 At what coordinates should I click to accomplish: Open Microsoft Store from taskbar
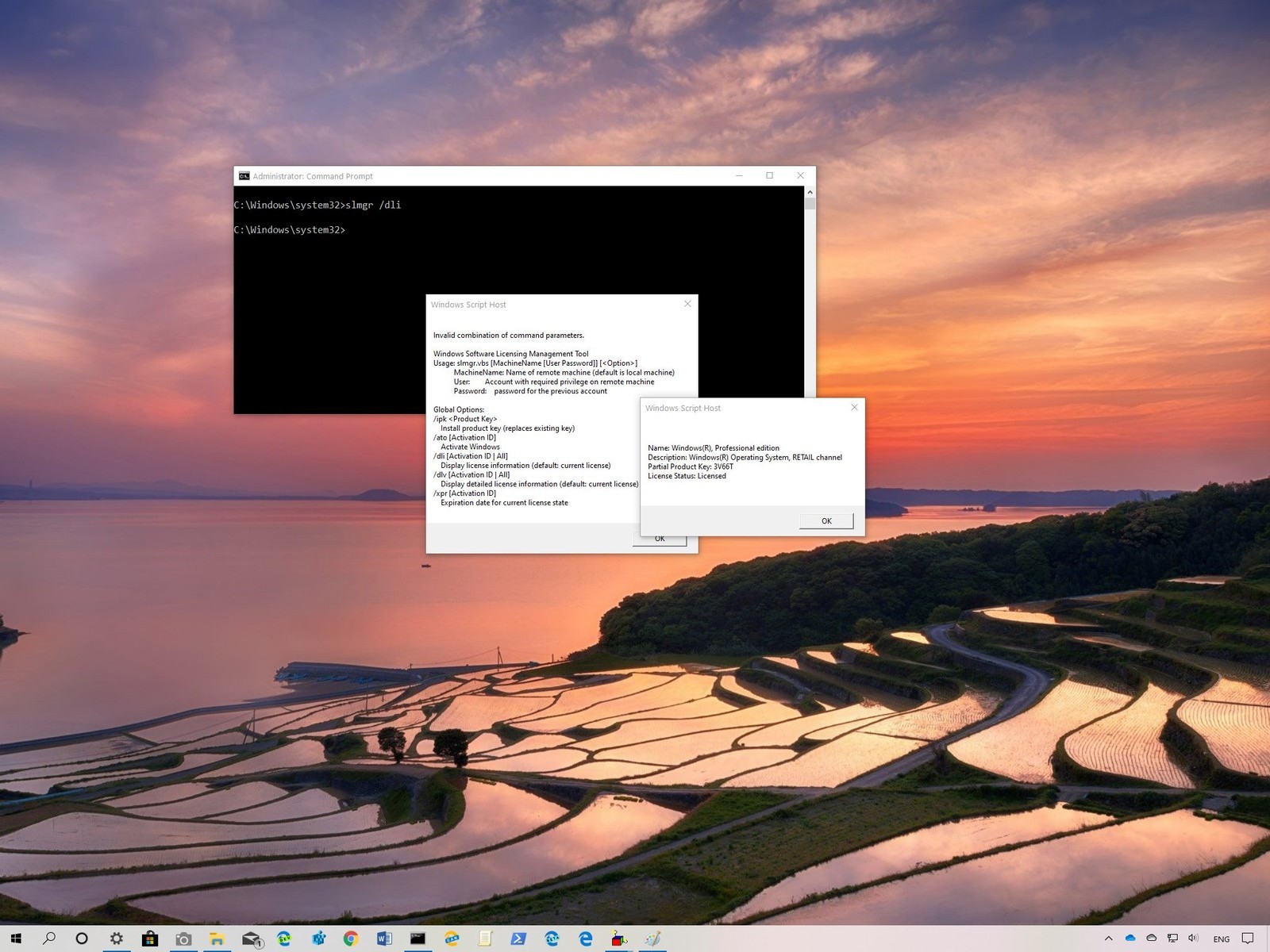(150, 939)
